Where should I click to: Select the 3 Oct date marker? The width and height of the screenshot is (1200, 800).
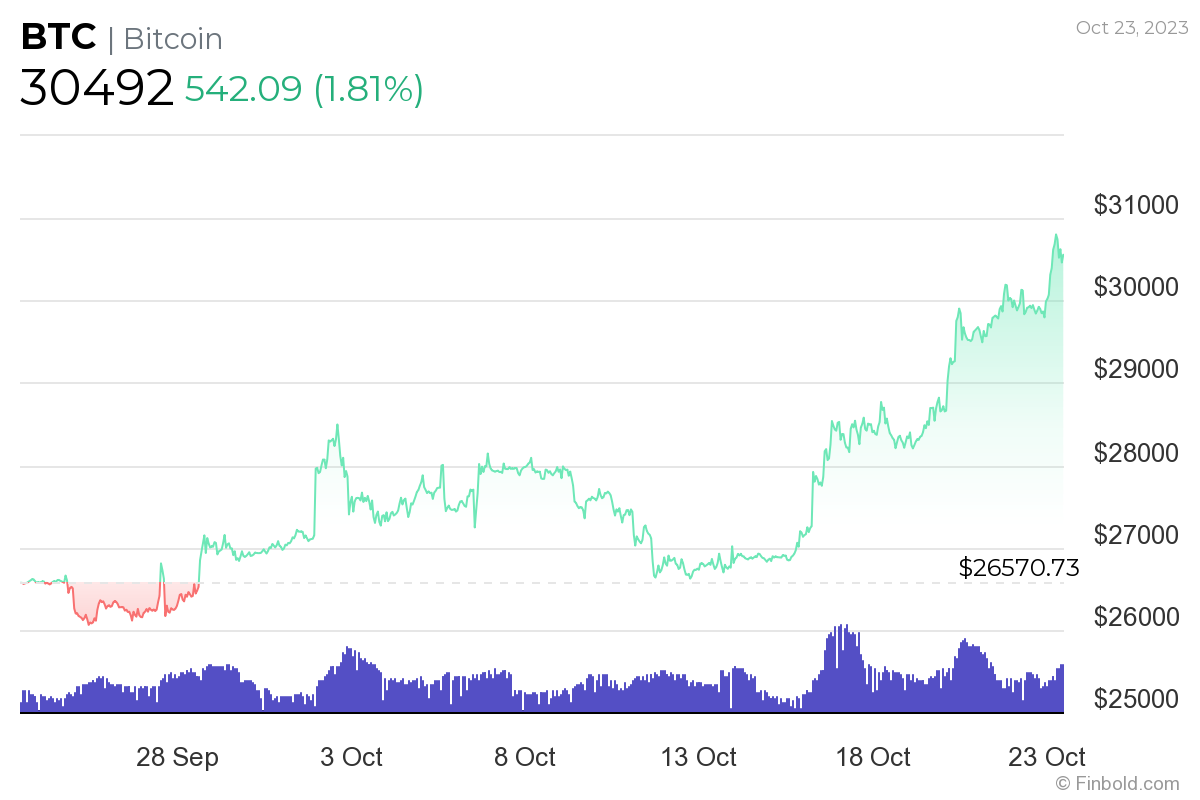[351, 757]
